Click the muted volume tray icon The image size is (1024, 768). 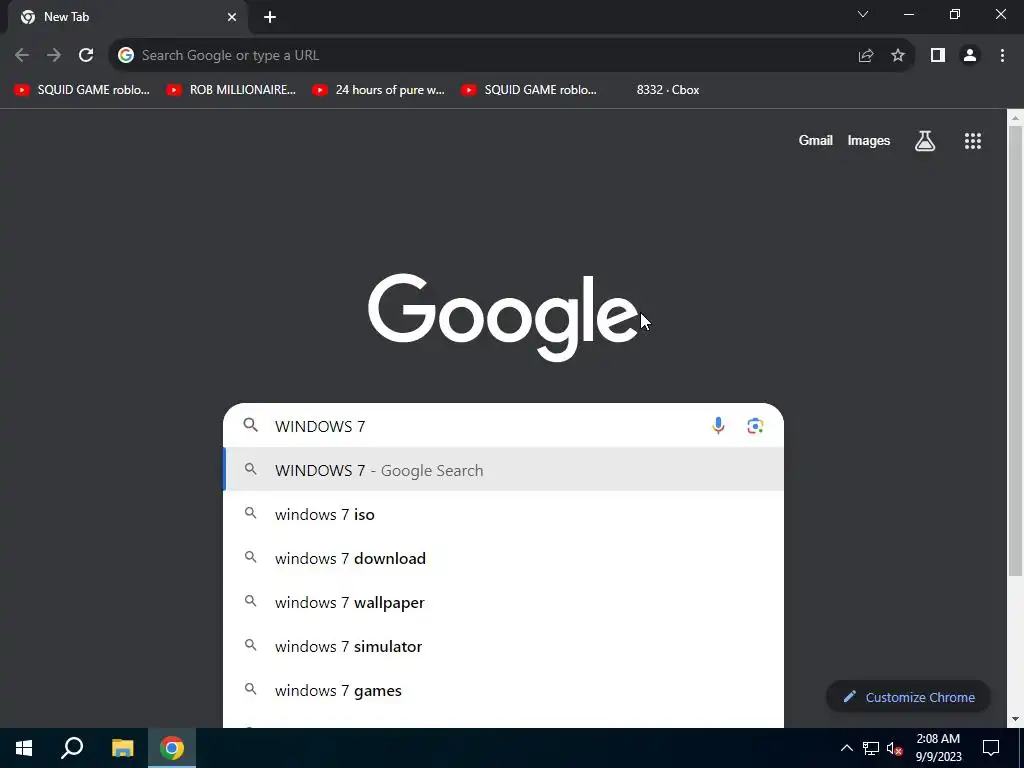(894, 748)
